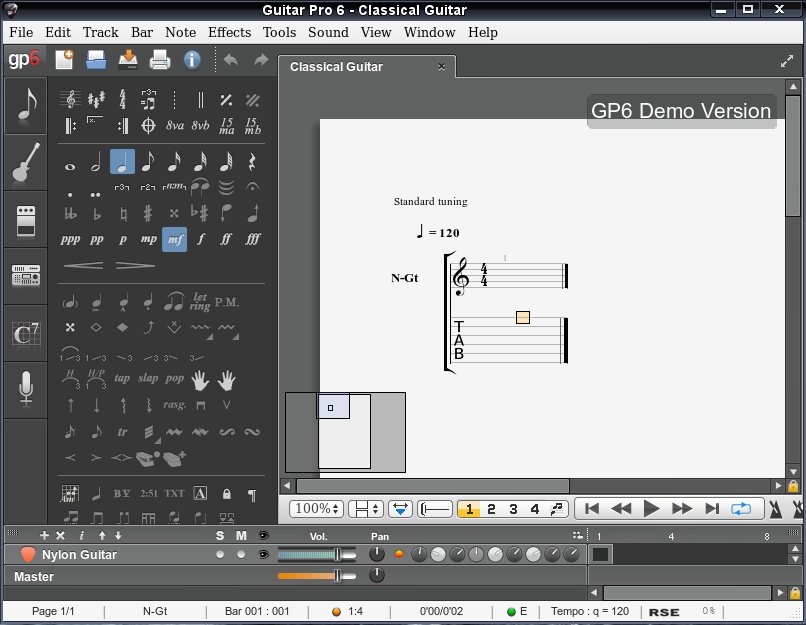Select voice 2 in the voice selector
This screenshot has height=625, width=806.
[491, 509]
